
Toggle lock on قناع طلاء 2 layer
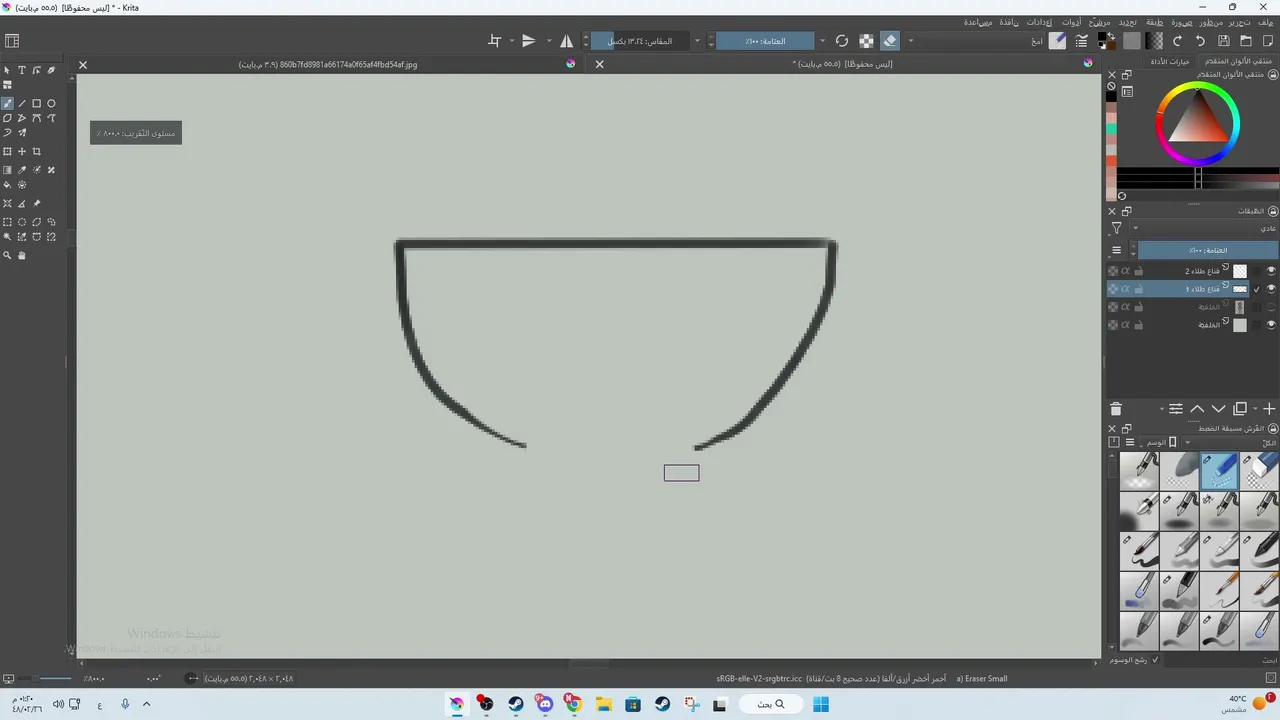tap(1138, 271)
